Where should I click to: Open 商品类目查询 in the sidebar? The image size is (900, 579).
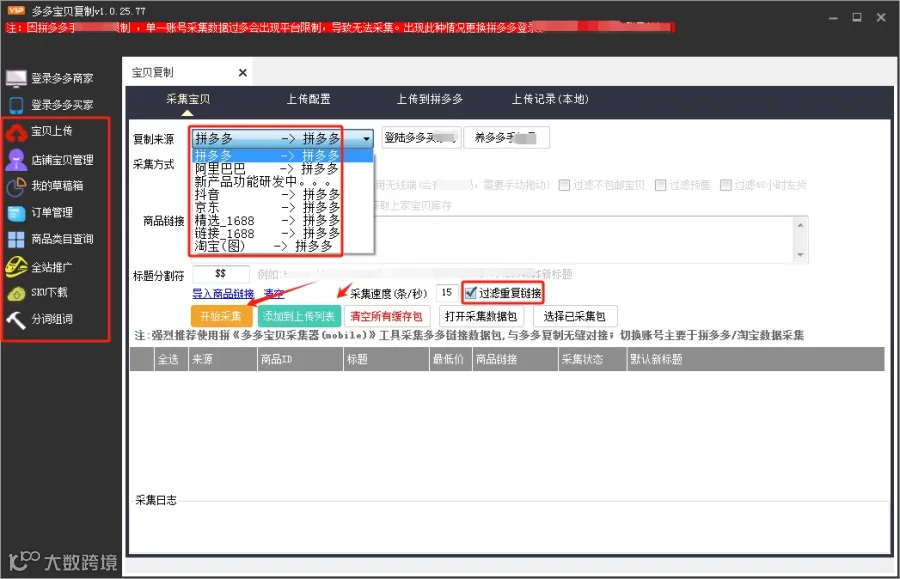pos(62,239)
